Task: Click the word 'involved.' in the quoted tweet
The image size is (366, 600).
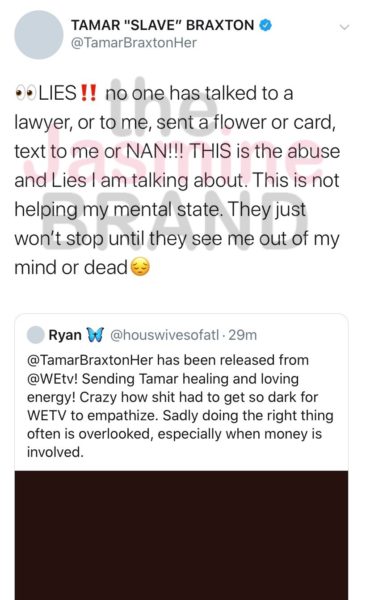Action: click(x=55, y=452)
